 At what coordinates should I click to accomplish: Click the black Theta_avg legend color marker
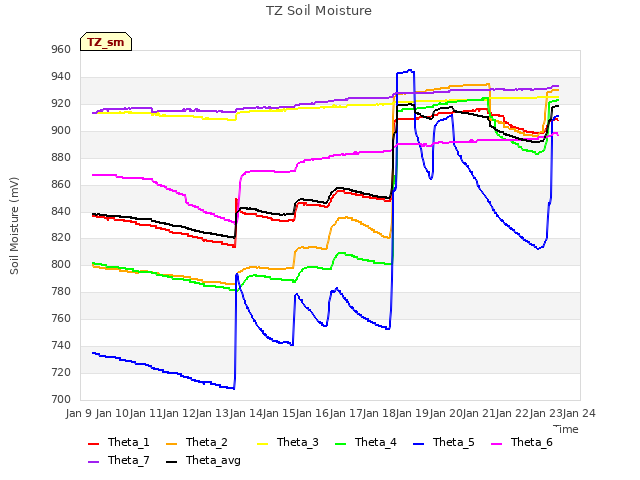coord(171,462)
